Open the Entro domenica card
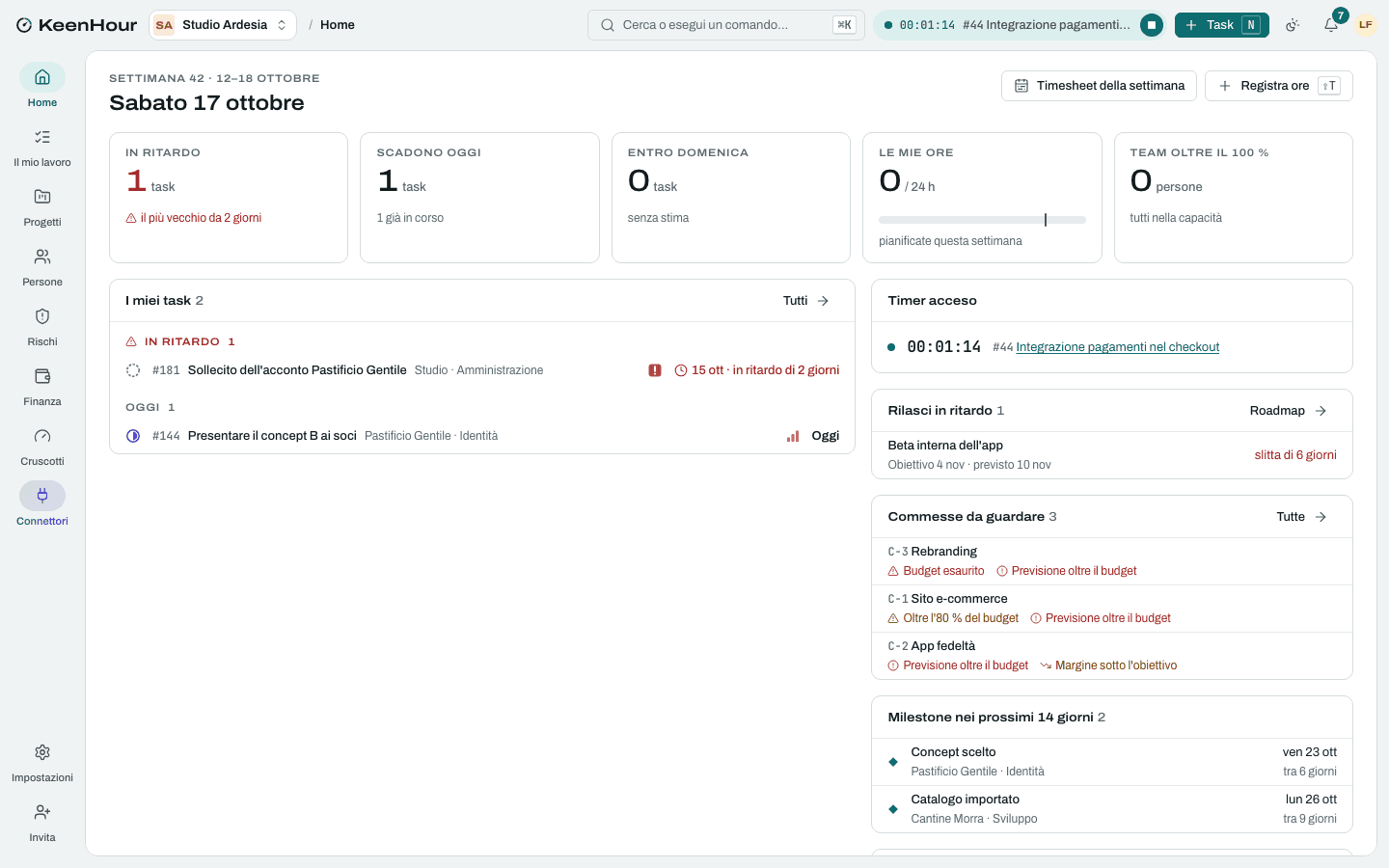Image resolution: width=1389 pixels, height=868 pixels. (x=731, y=198)
